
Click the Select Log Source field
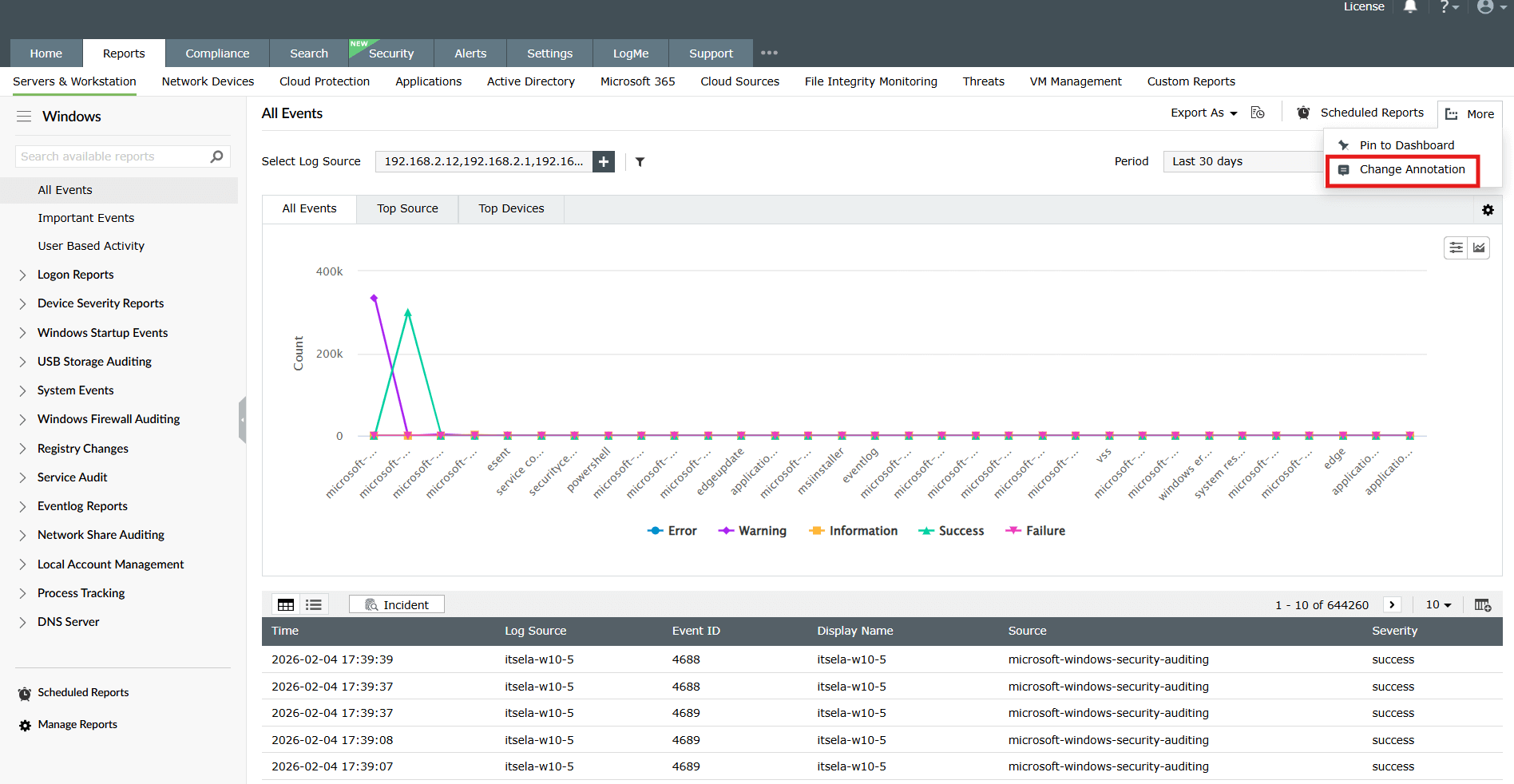tap(484, 161)
